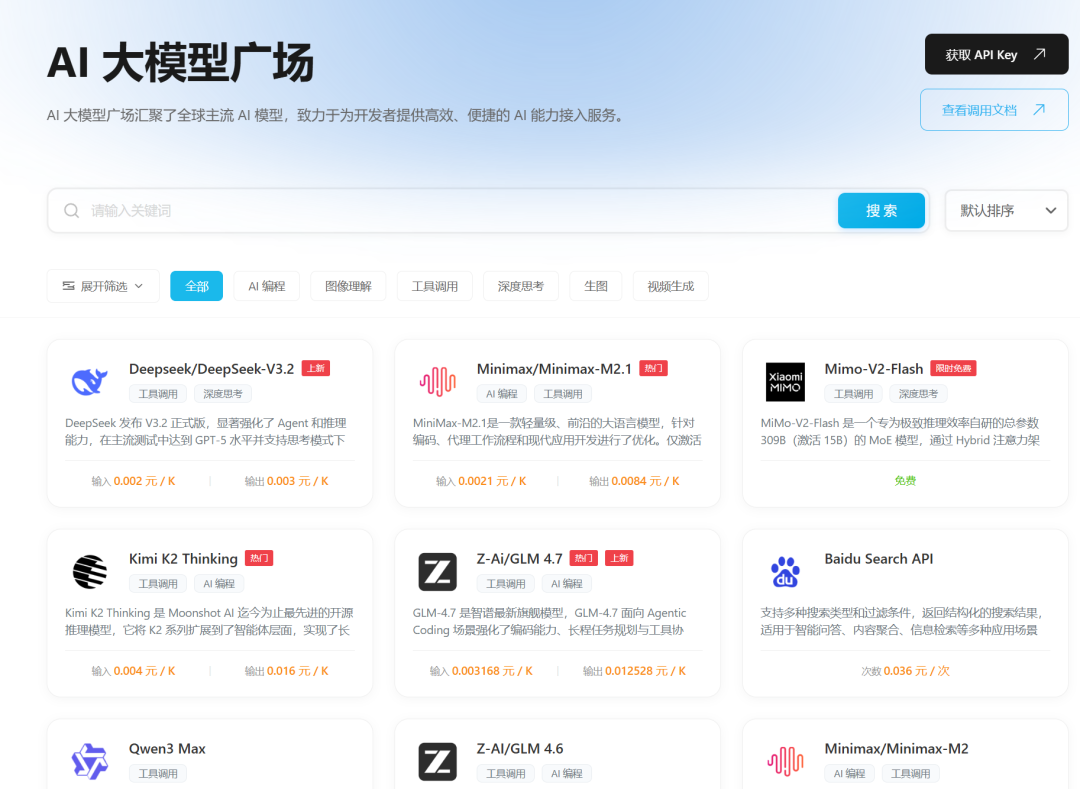The height and width of the screenshot is (789, 1080).
Task: Open the Kimi K2 Thinking model title
Action: pyautogui.click(x=183, y=558)
